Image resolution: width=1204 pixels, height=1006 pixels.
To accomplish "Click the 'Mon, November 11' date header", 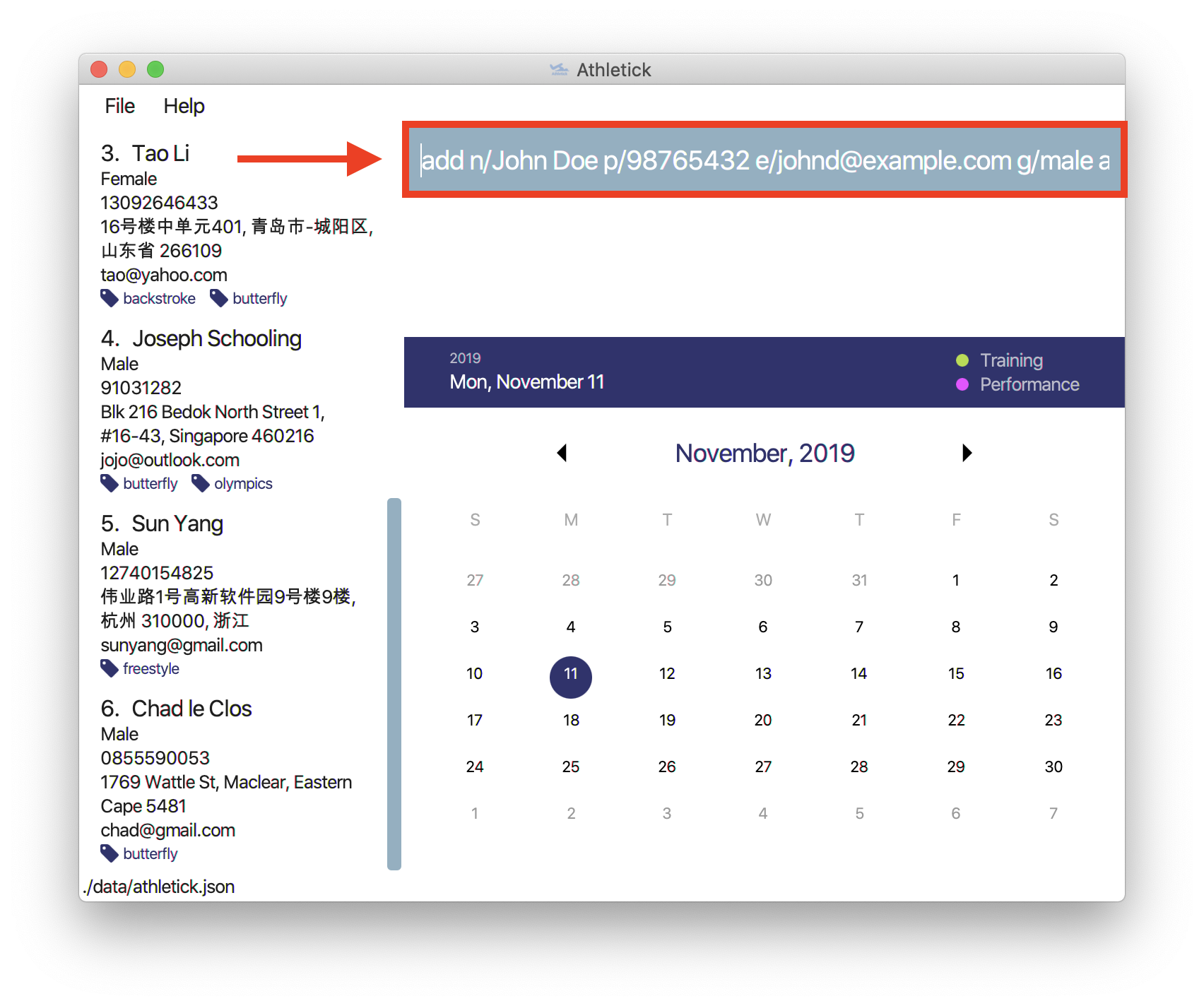I will pyautogui.click(x=527, y=381).
